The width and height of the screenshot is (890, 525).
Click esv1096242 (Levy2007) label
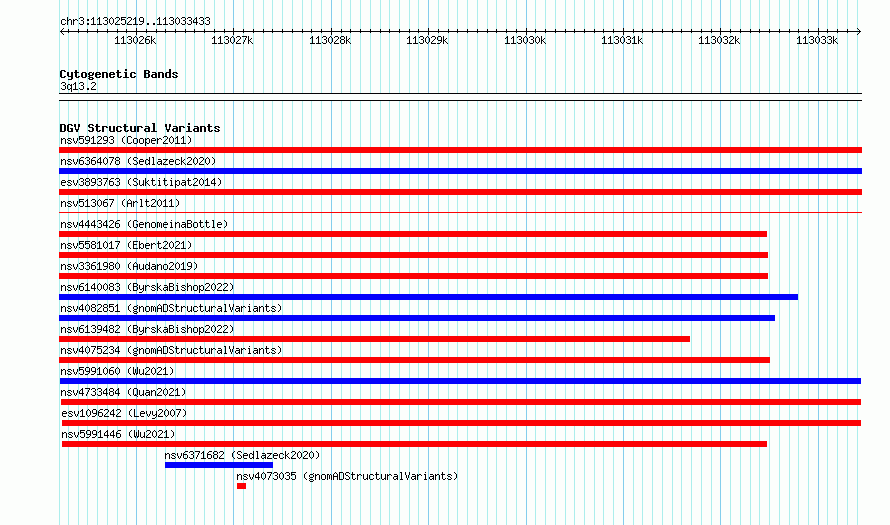pos(124,413)
